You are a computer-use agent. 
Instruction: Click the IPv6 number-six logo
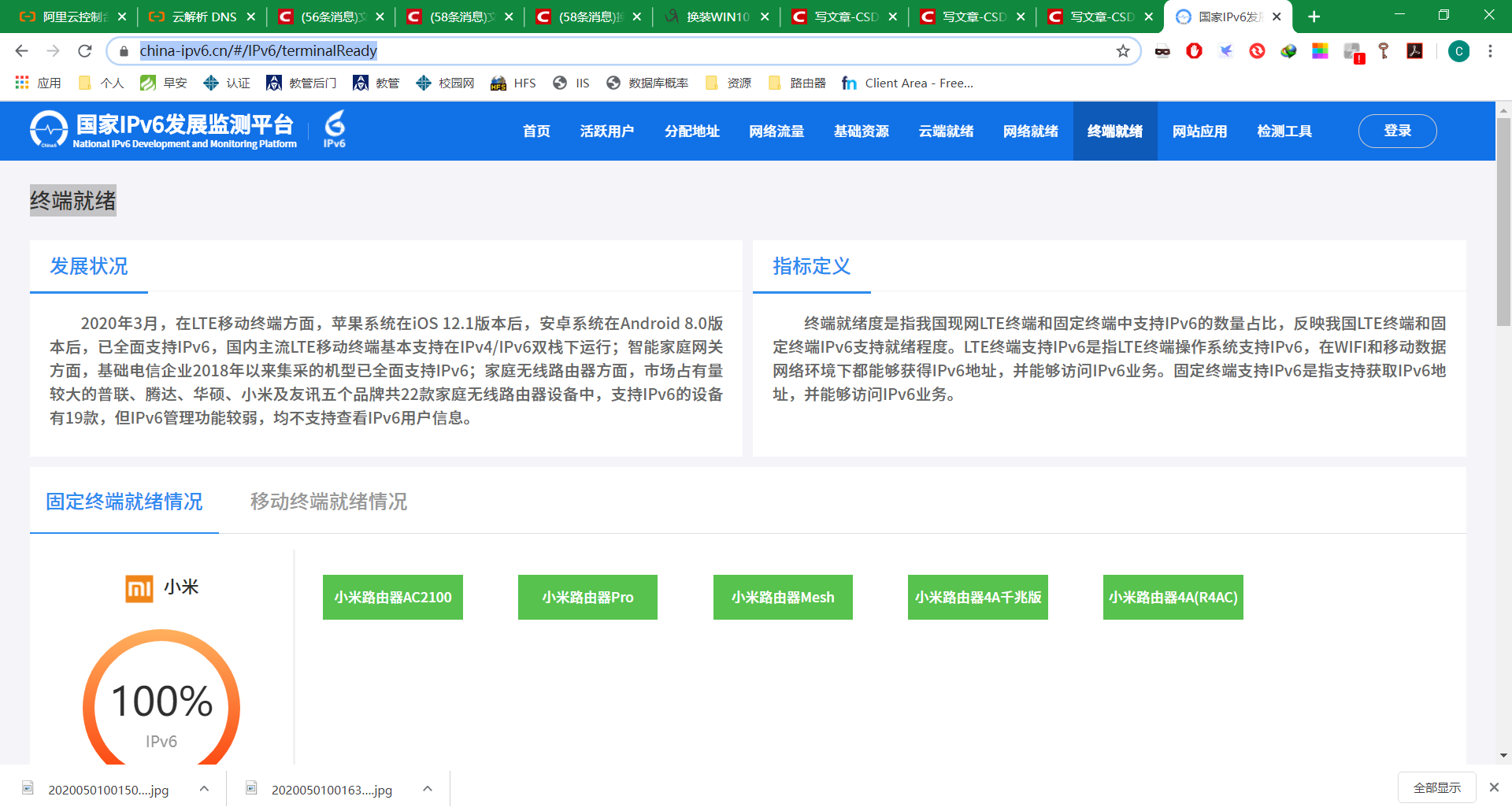pos(335,129)
